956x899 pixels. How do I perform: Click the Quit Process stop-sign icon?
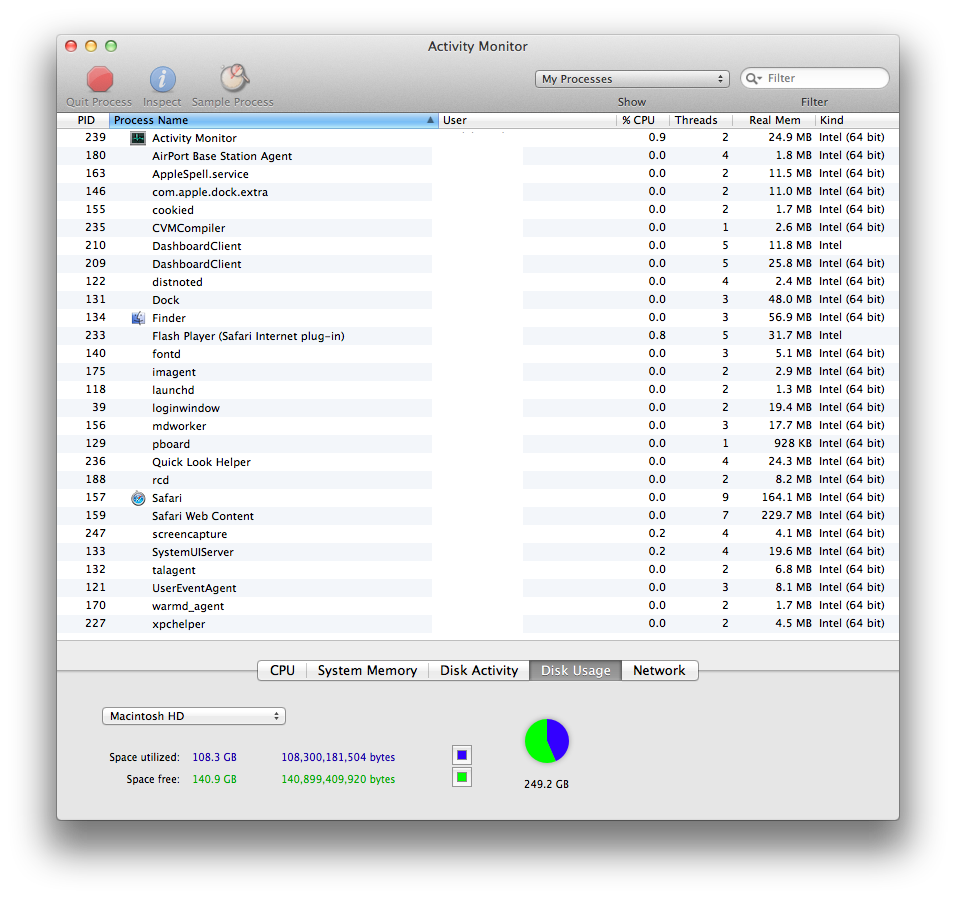(x=99, y=79)
